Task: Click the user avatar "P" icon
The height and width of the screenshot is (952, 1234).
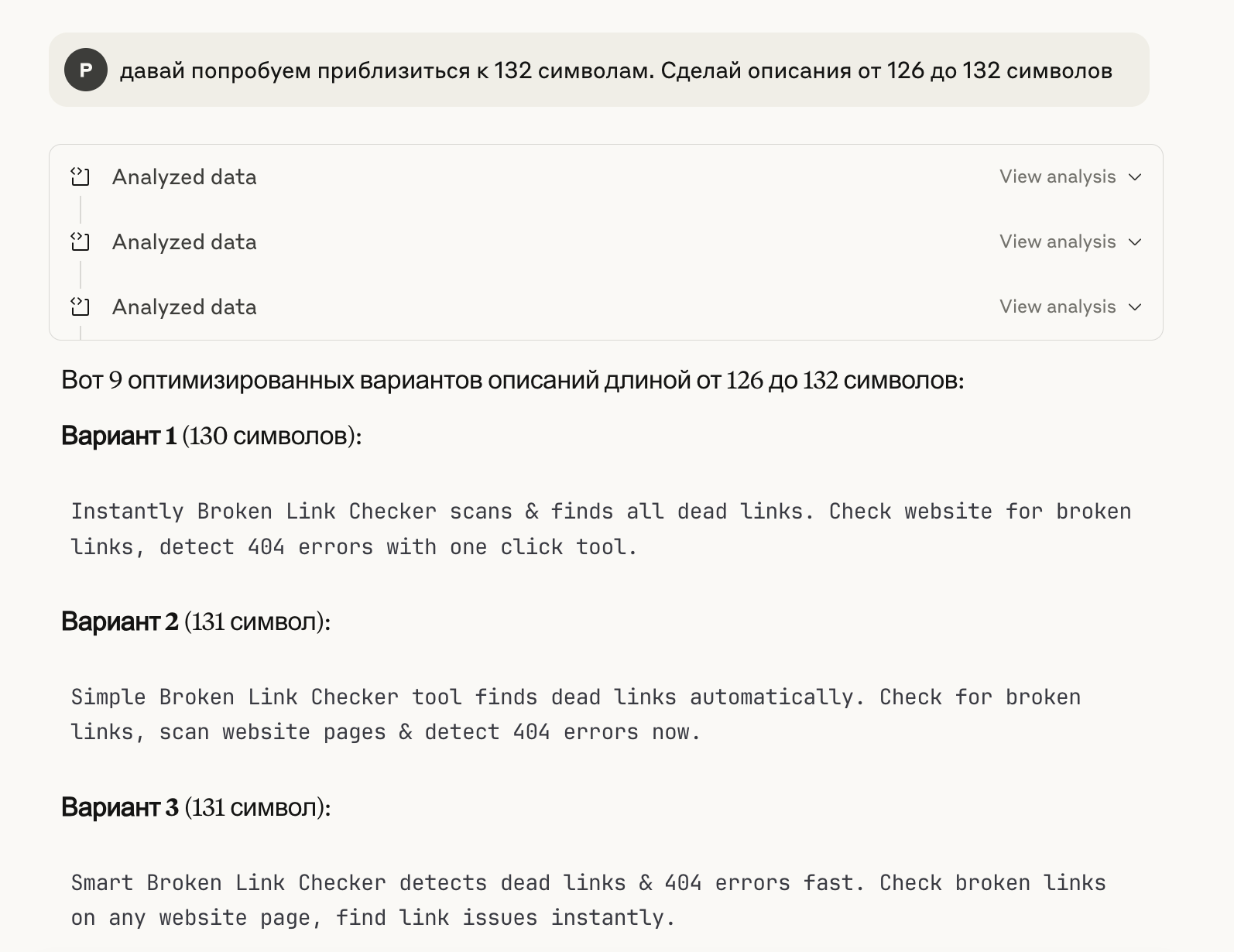Action: [86, 70]
